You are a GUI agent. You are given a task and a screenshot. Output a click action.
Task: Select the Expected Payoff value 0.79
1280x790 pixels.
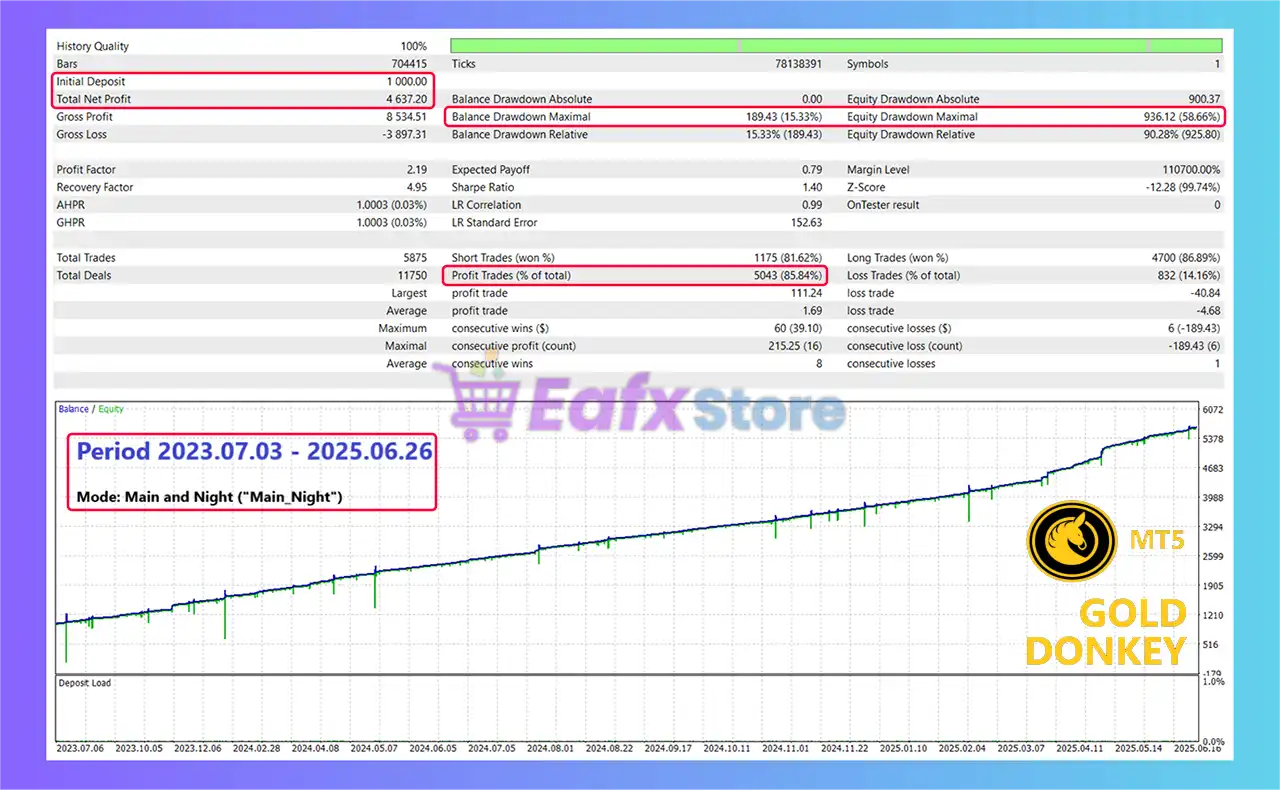pyautogui.click(x=812, y=170)
